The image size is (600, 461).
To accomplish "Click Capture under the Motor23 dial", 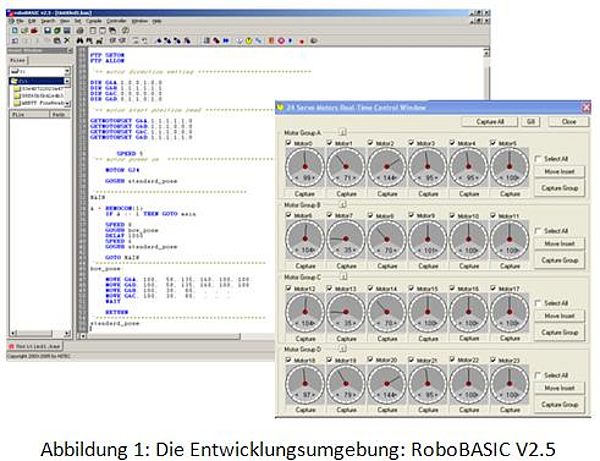I will pos(510,410).
